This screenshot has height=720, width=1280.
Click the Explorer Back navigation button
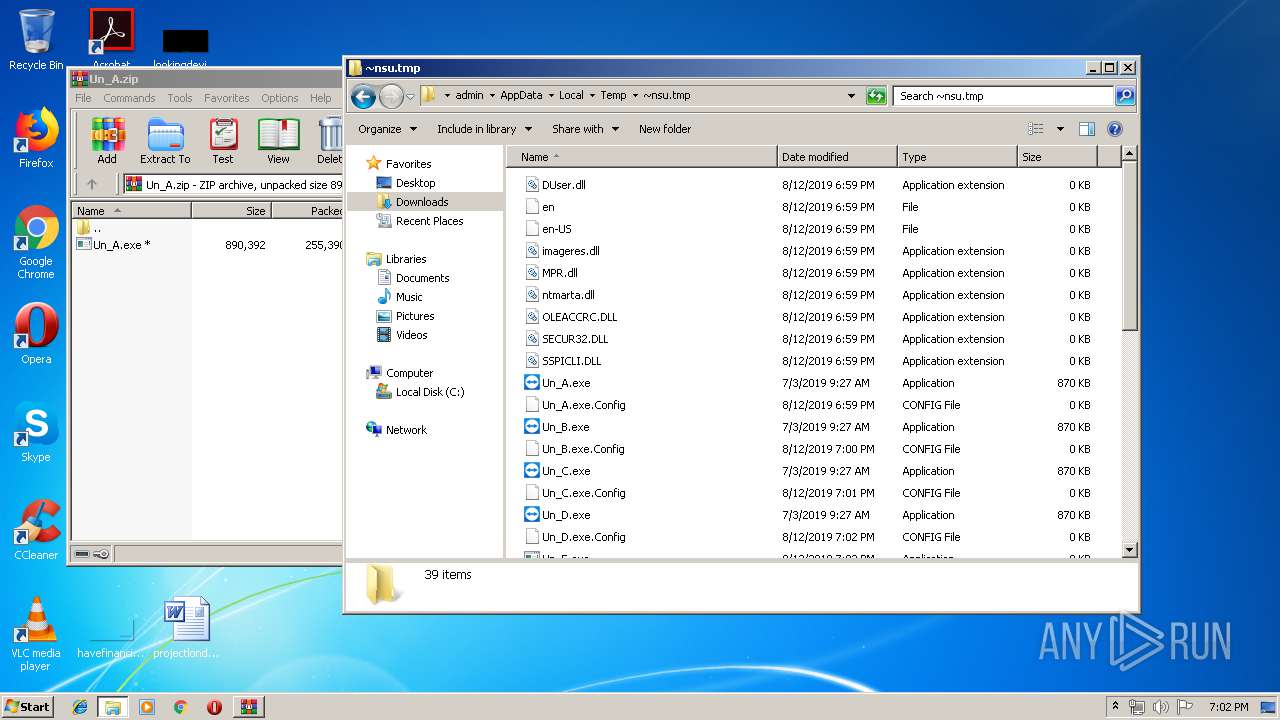point(364,96)
